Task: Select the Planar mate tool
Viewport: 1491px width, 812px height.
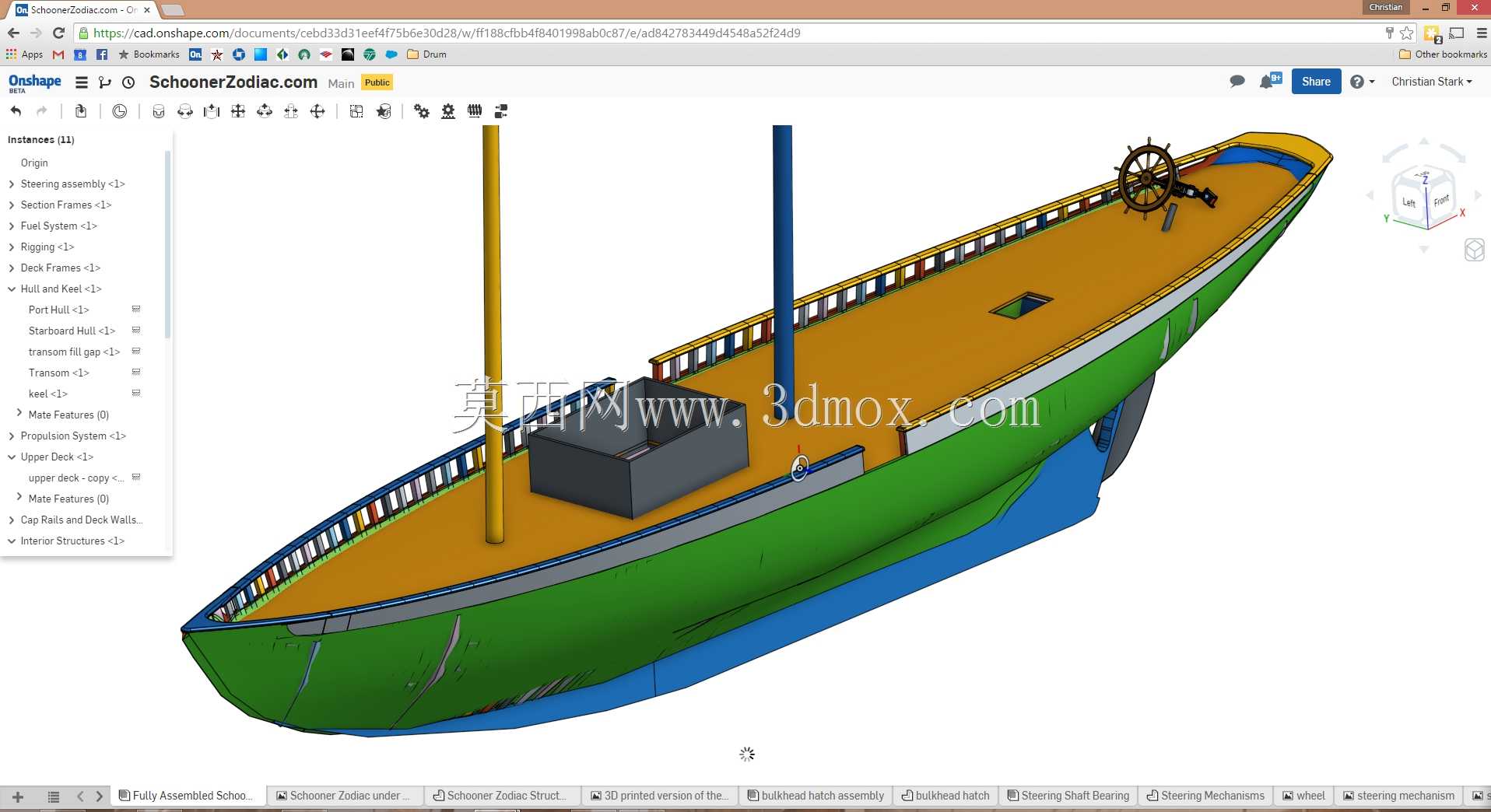Action: [238, 111]
